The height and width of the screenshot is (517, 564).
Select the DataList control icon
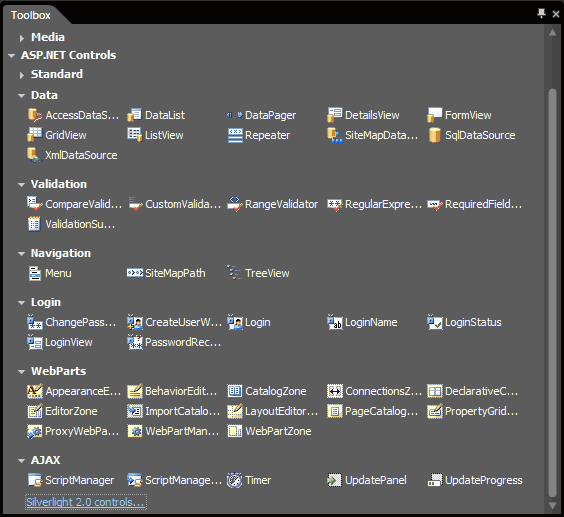pyautogui.click(x=135, y=115)
